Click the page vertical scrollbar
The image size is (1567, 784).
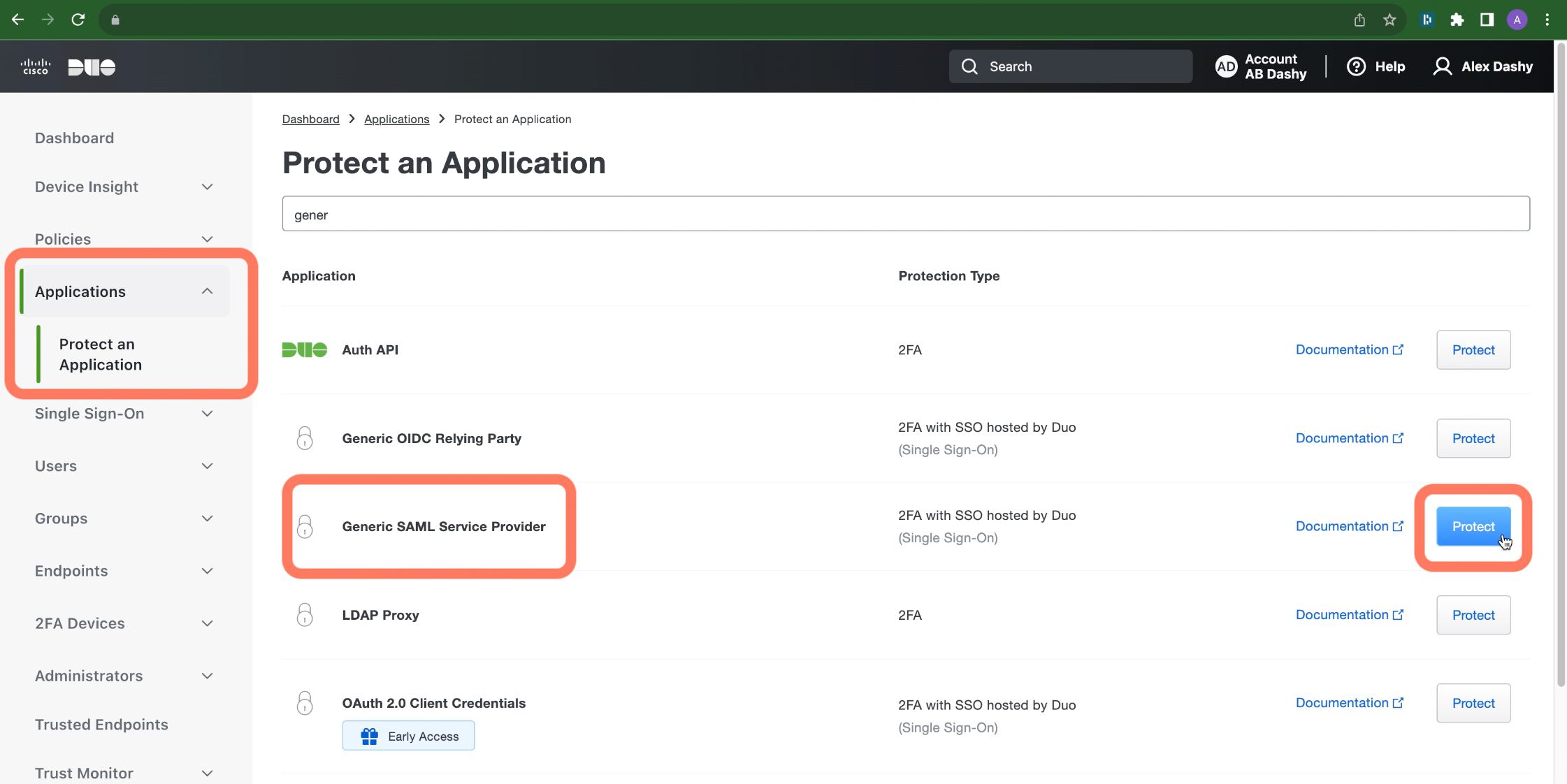[1561, 363]
